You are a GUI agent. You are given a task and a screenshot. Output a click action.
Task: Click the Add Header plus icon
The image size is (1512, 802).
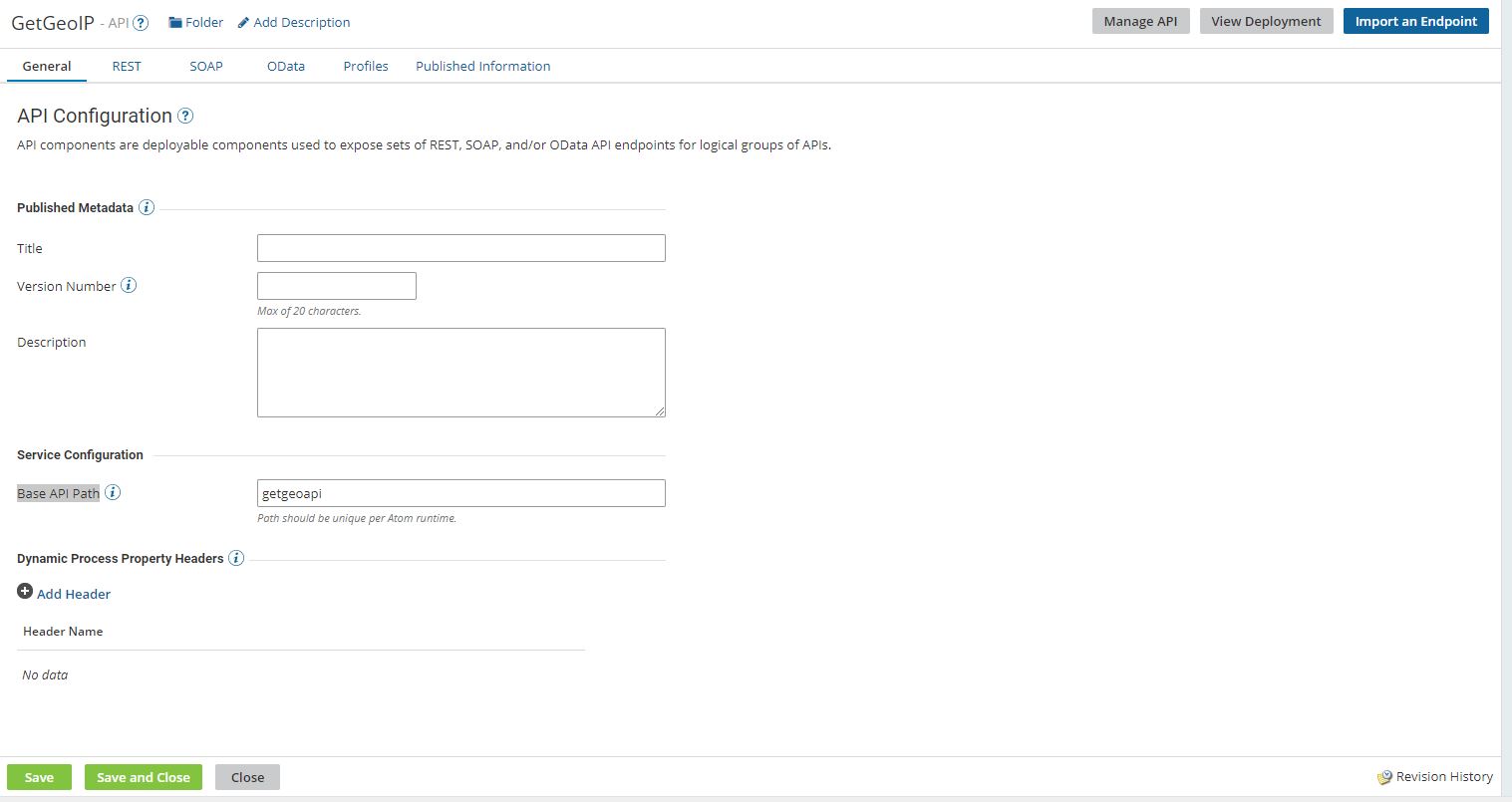point(25,590)
